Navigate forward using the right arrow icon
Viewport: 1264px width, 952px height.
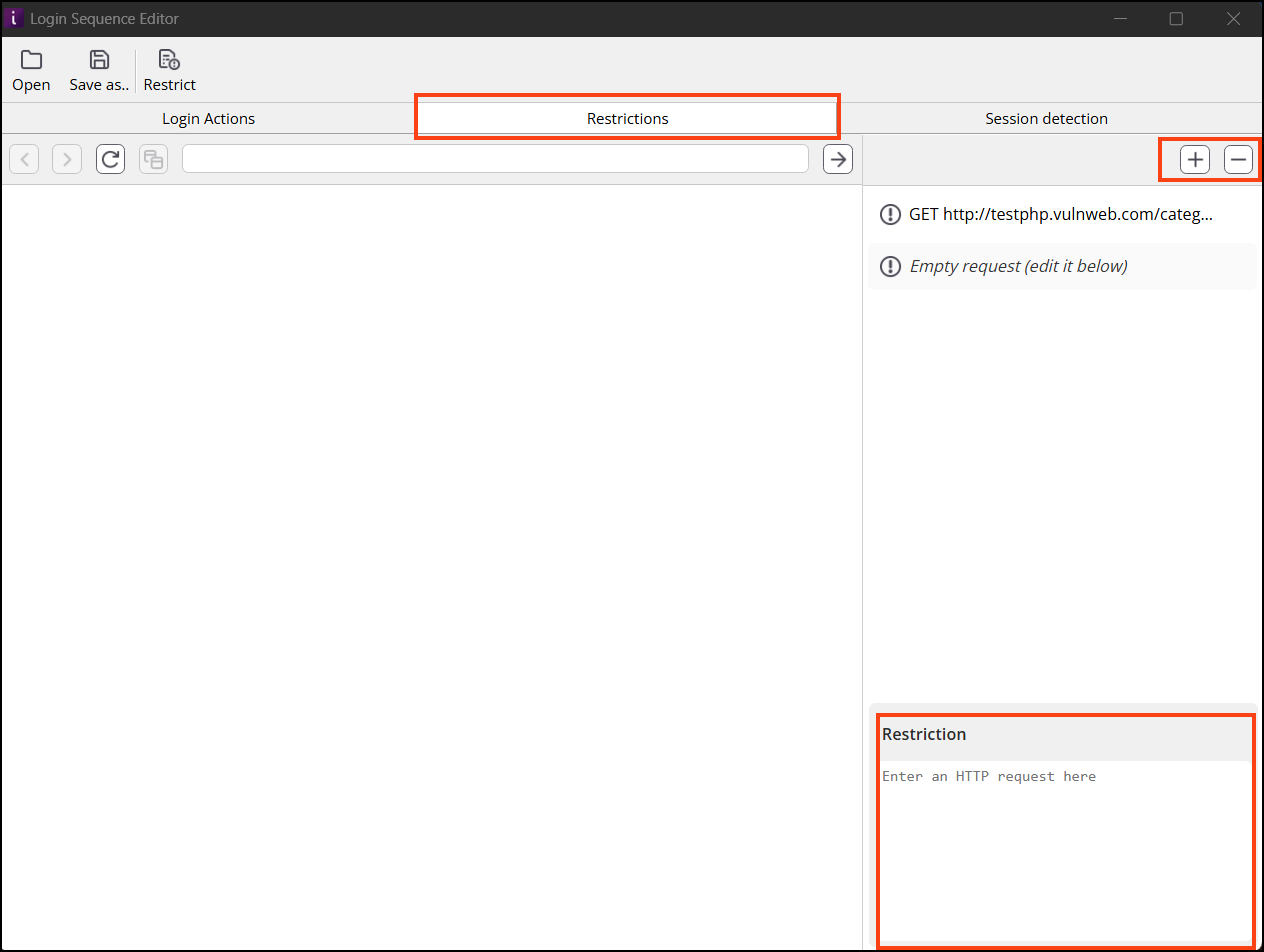click(66, 158)
